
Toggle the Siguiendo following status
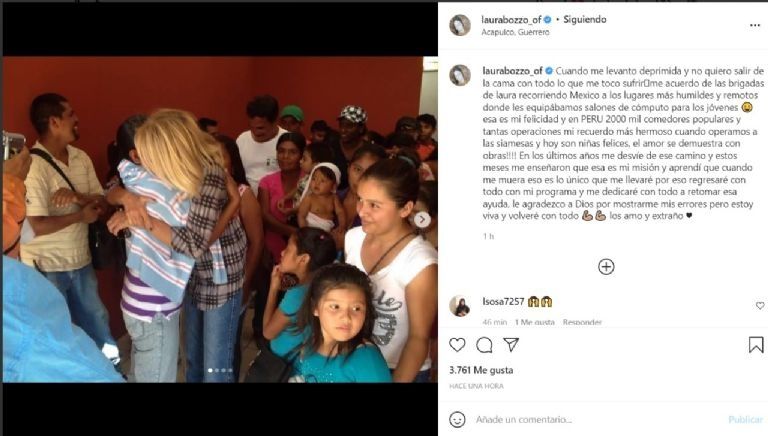585,19
